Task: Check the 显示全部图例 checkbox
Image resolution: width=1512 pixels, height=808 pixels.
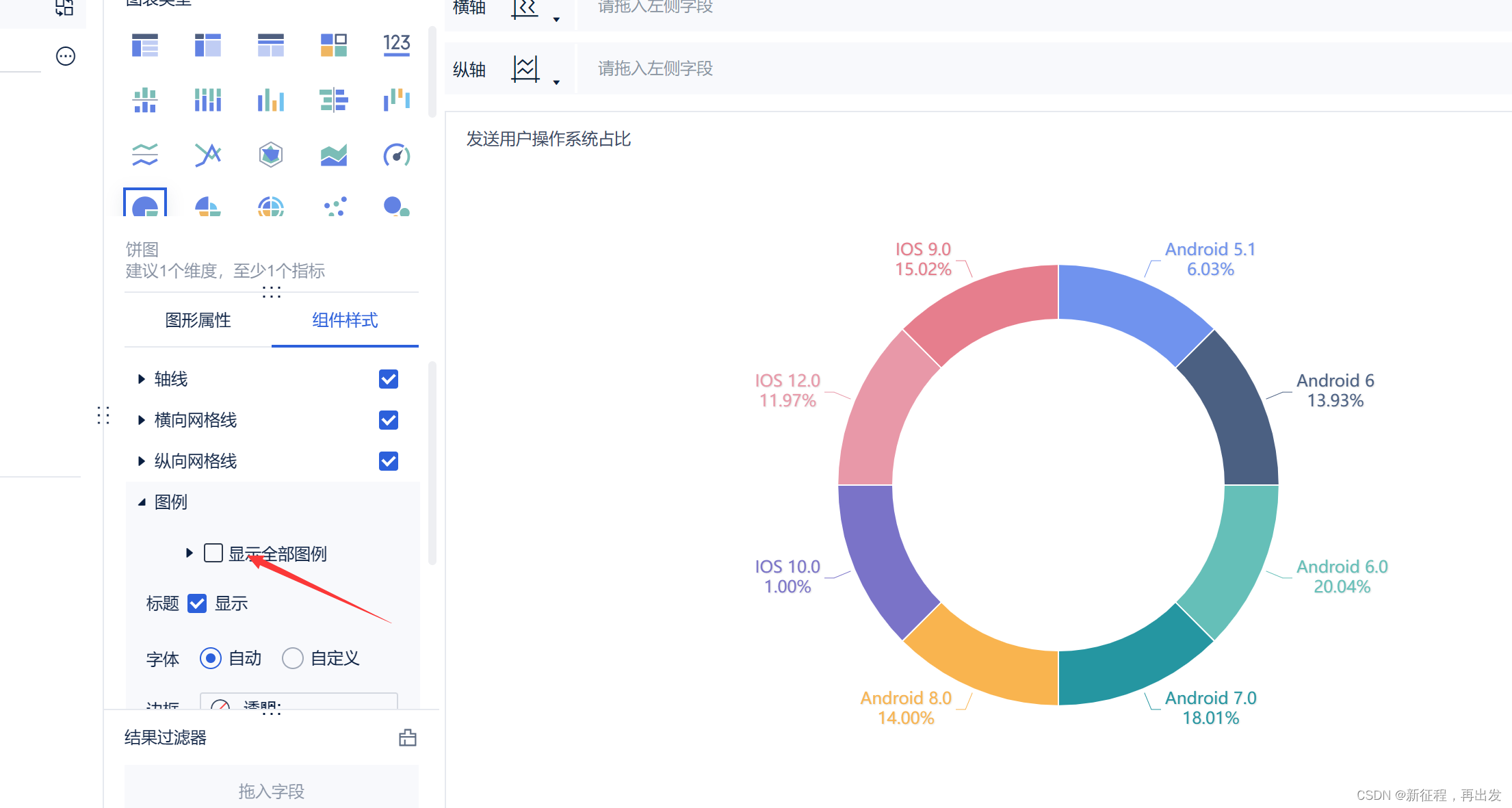Action: tap(213, 553)
